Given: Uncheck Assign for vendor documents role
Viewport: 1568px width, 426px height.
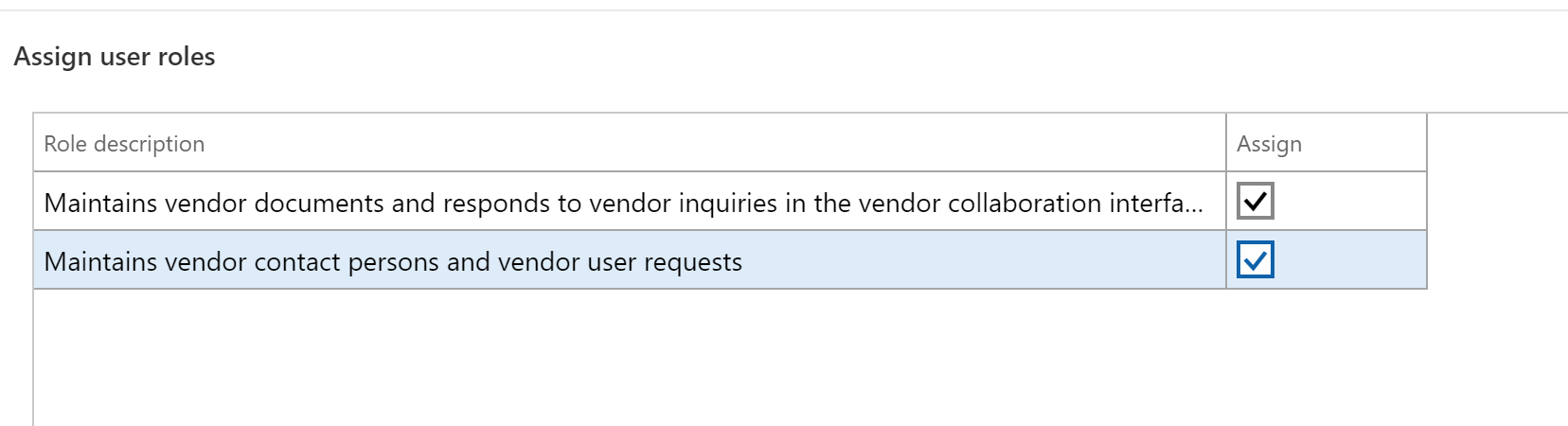Looking at the screenshot, I should point(1256,201).
